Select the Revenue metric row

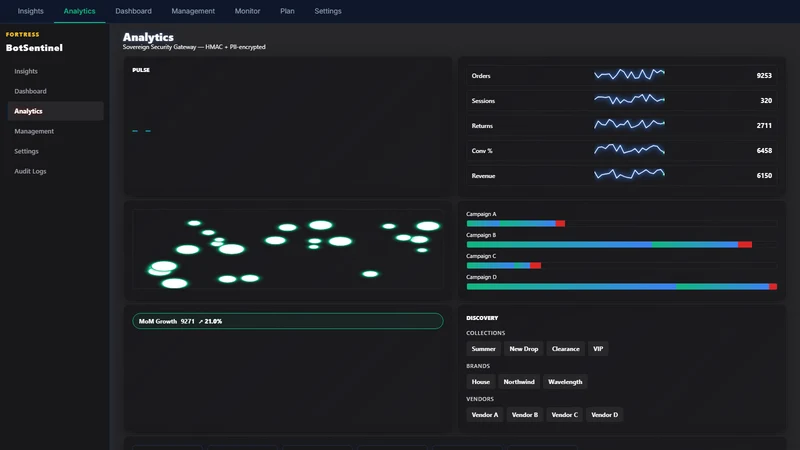pos(621,176)
